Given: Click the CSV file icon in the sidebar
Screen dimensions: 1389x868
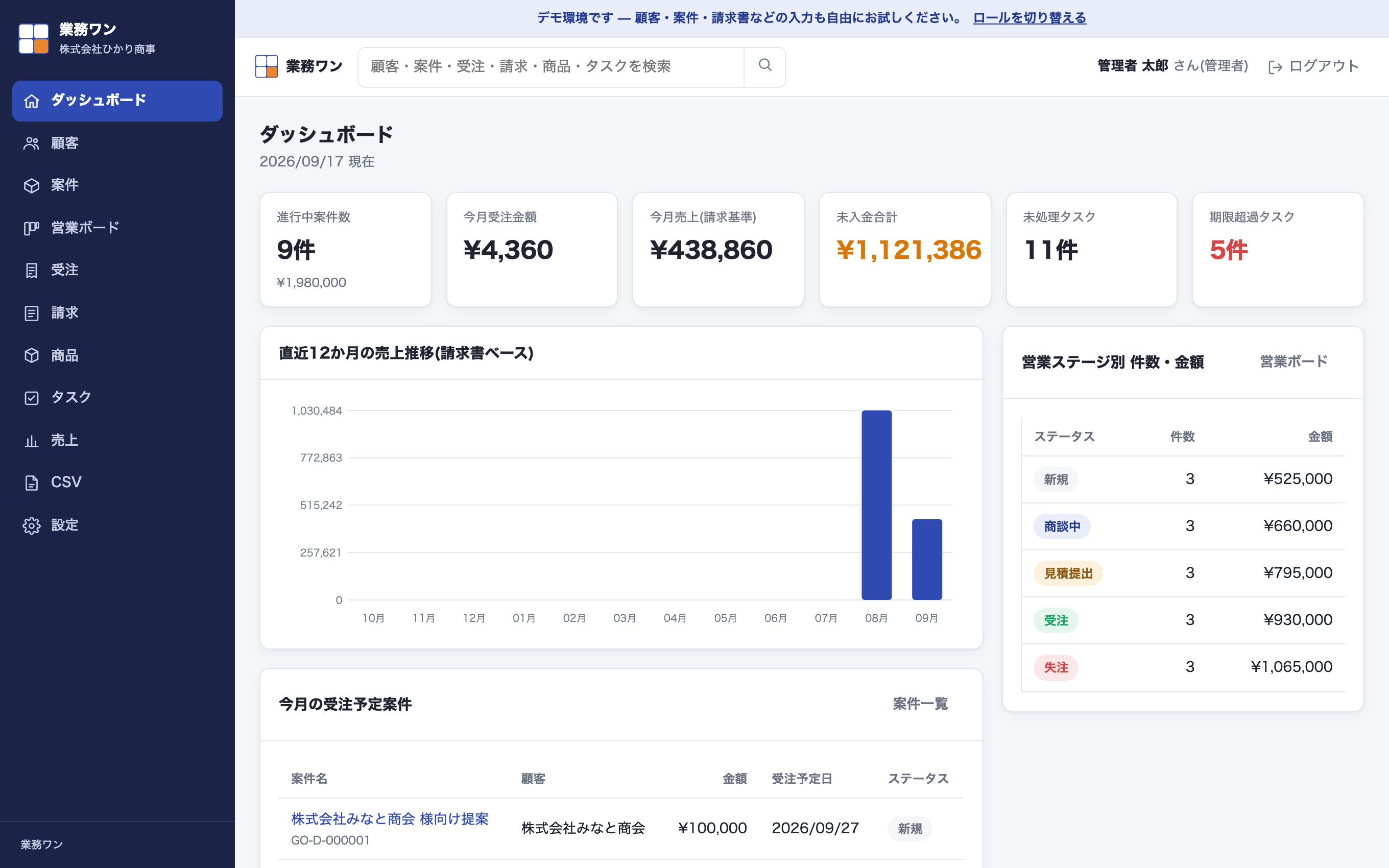Looking at the screenshot, I should coord(32,483).
